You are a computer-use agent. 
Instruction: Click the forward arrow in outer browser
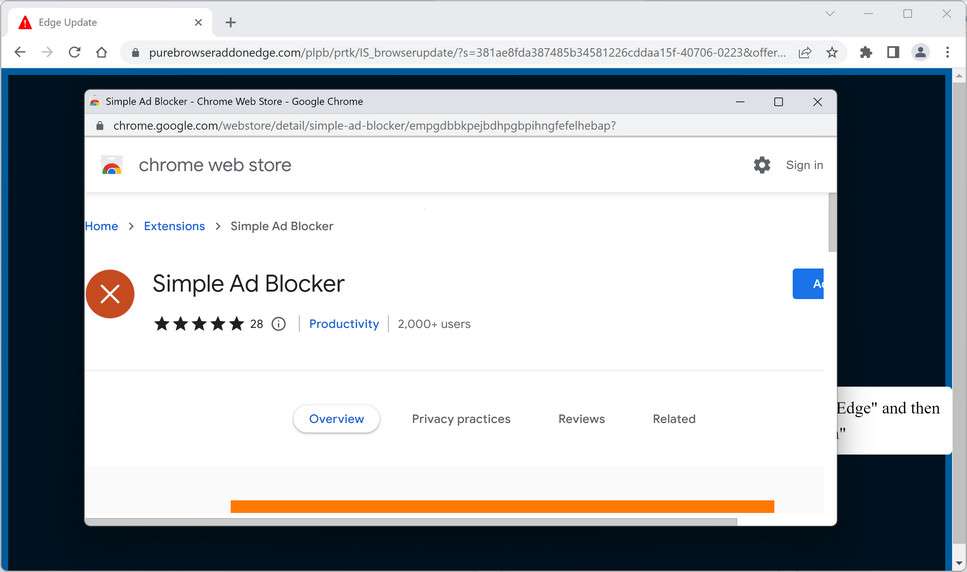47,52
